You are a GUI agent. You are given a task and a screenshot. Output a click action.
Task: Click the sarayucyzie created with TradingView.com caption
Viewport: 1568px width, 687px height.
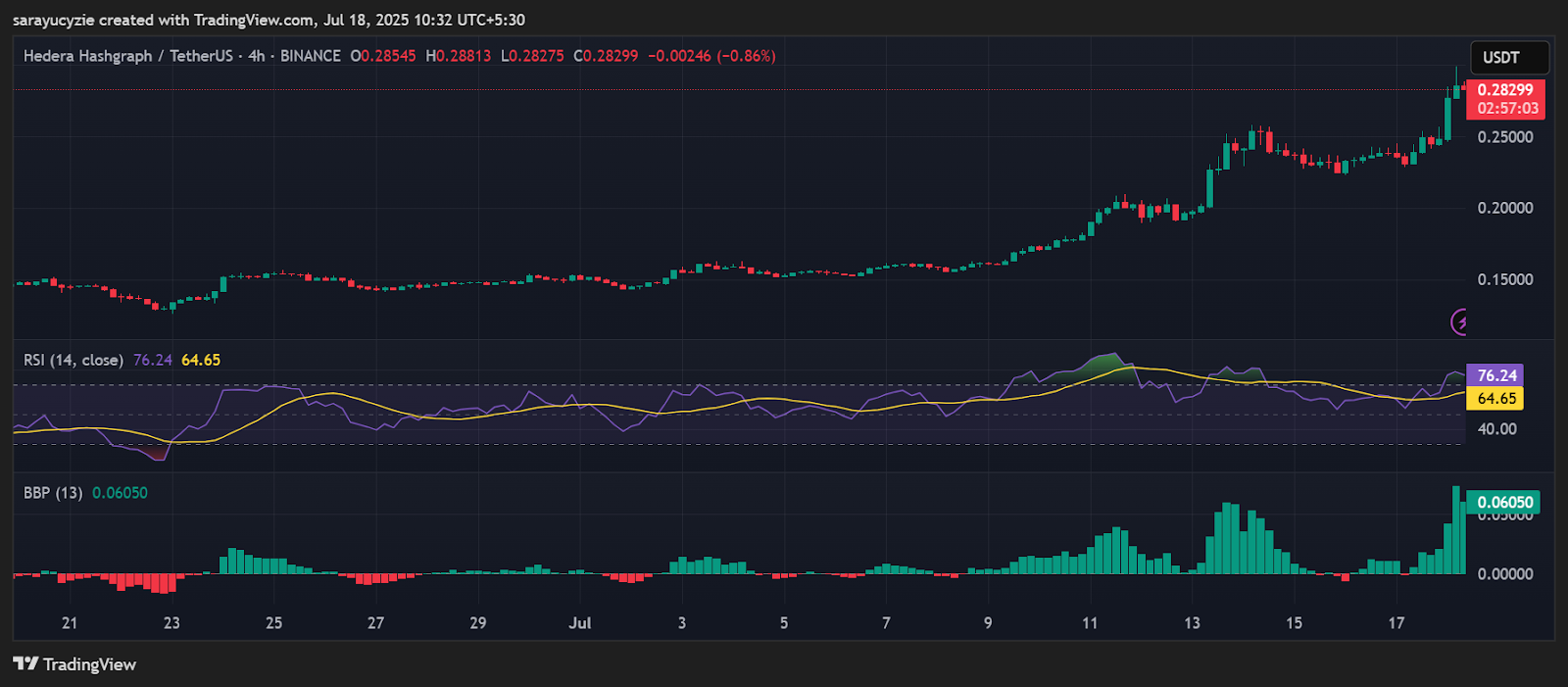[269, 20]
